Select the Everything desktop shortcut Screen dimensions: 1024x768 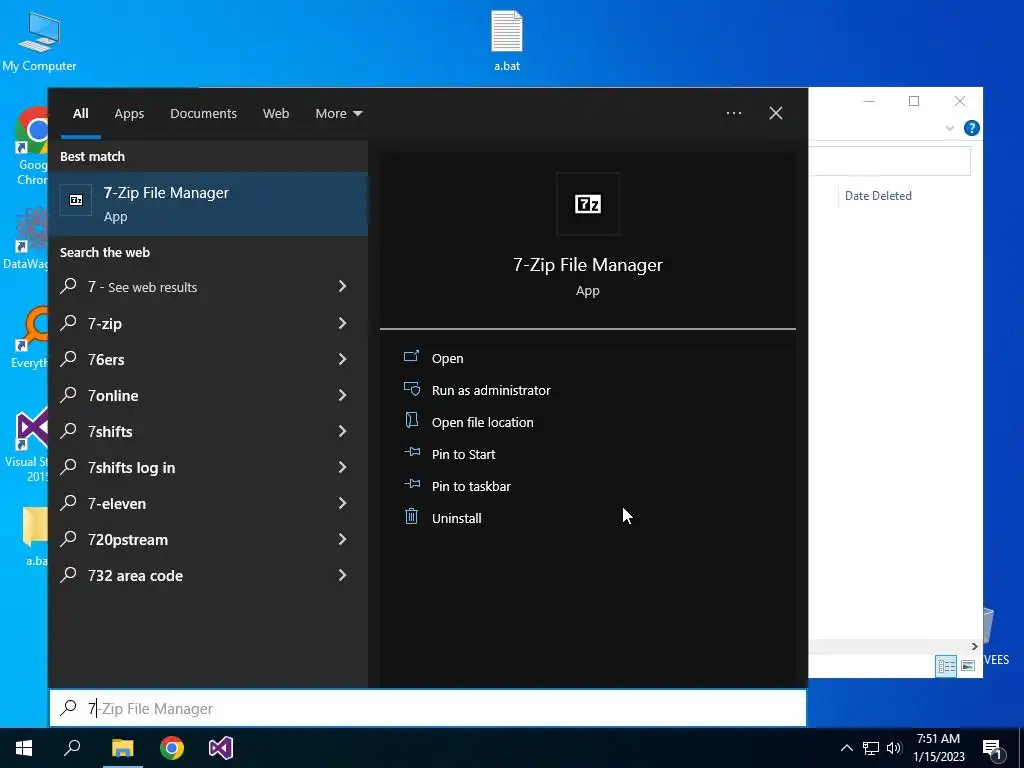(31, 338)
